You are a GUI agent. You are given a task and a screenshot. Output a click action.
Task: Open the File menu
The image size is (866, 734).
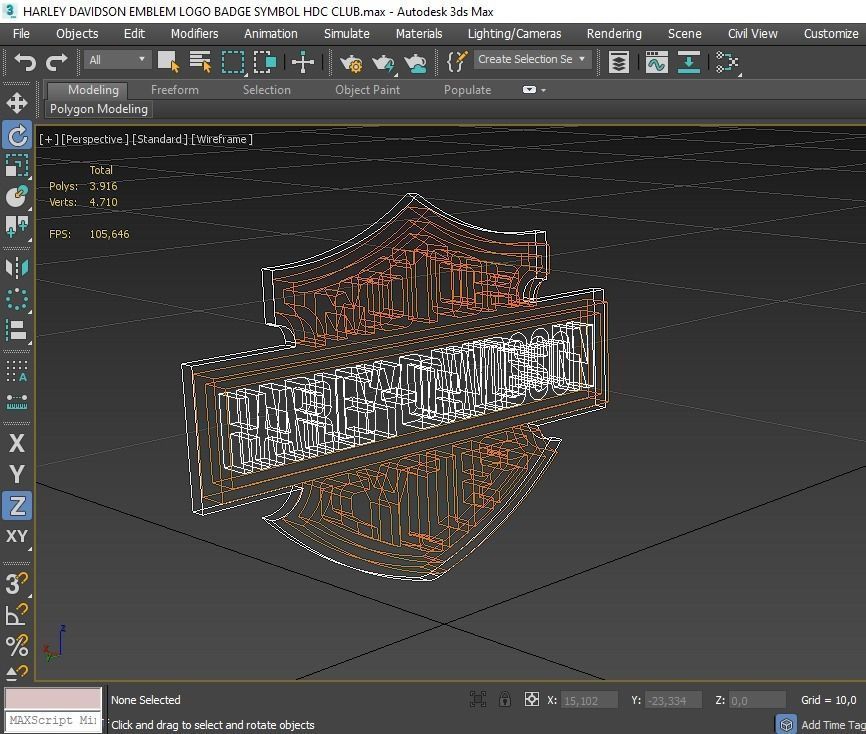[x=21, y=33]
